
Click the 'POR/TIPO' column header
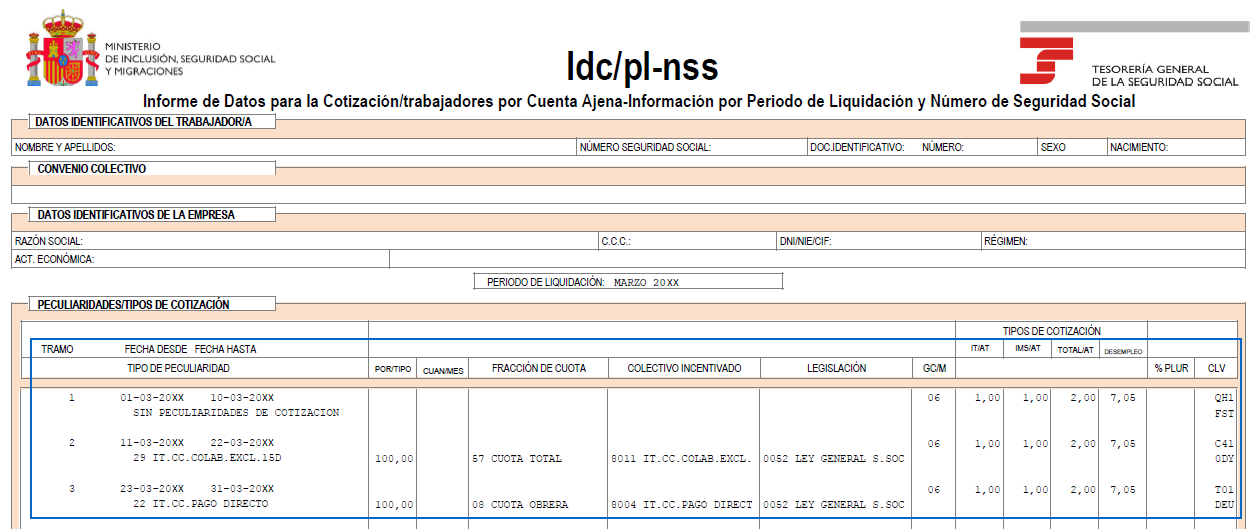click(392, 370)
